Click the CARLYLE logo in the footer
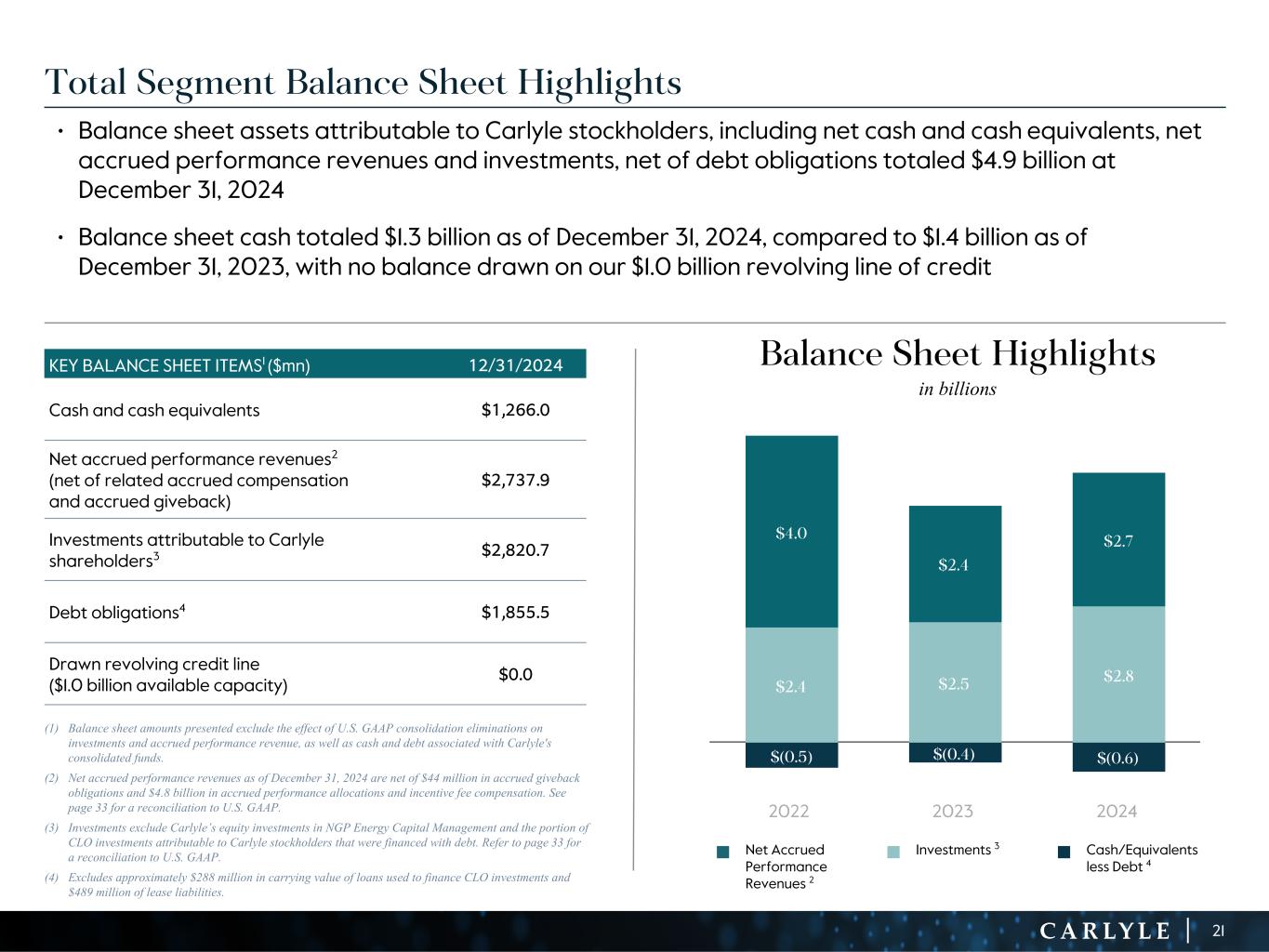 (1104, 931)
